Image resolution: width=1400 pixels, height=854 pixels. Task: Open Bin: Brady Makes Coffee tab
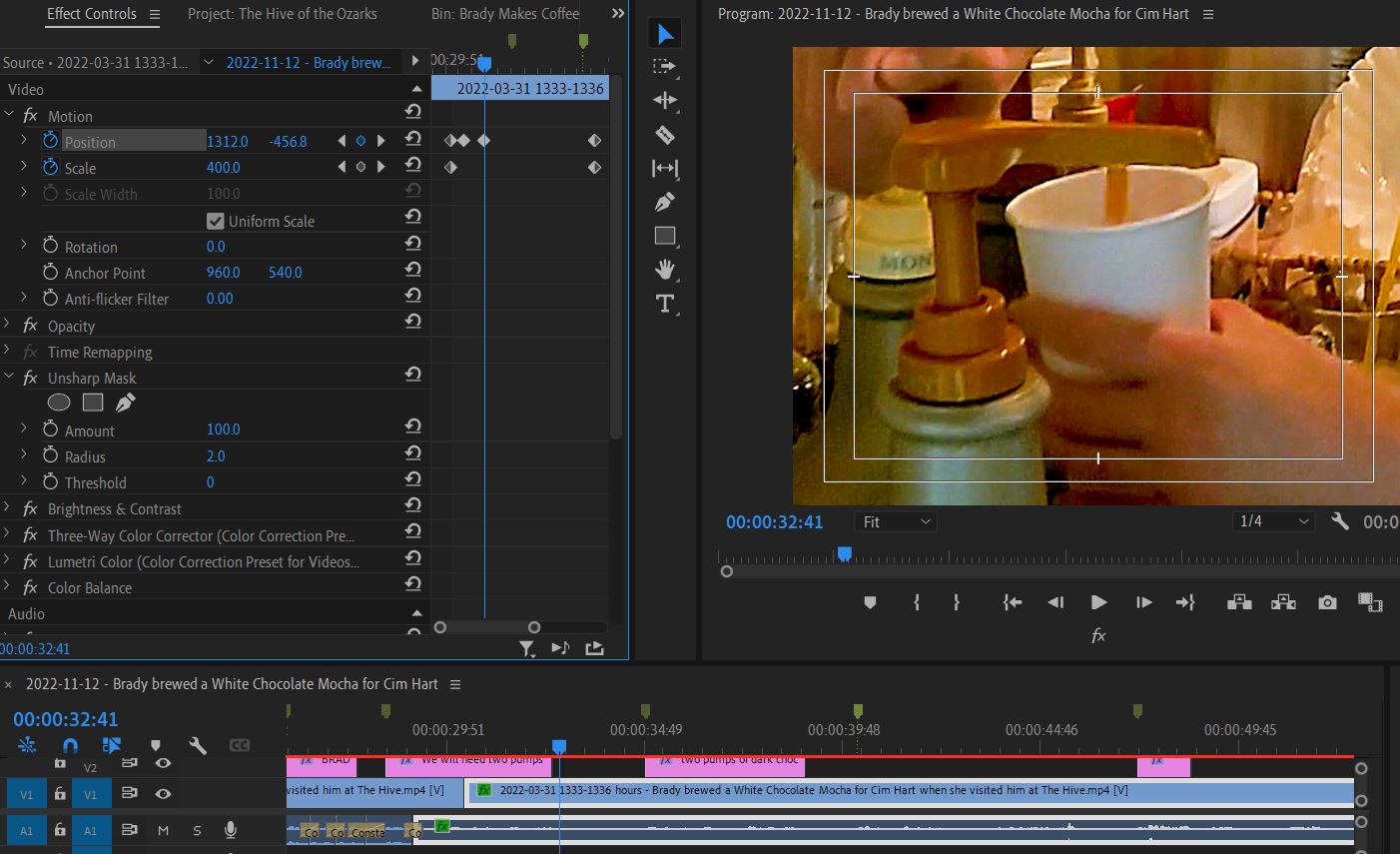505,14
